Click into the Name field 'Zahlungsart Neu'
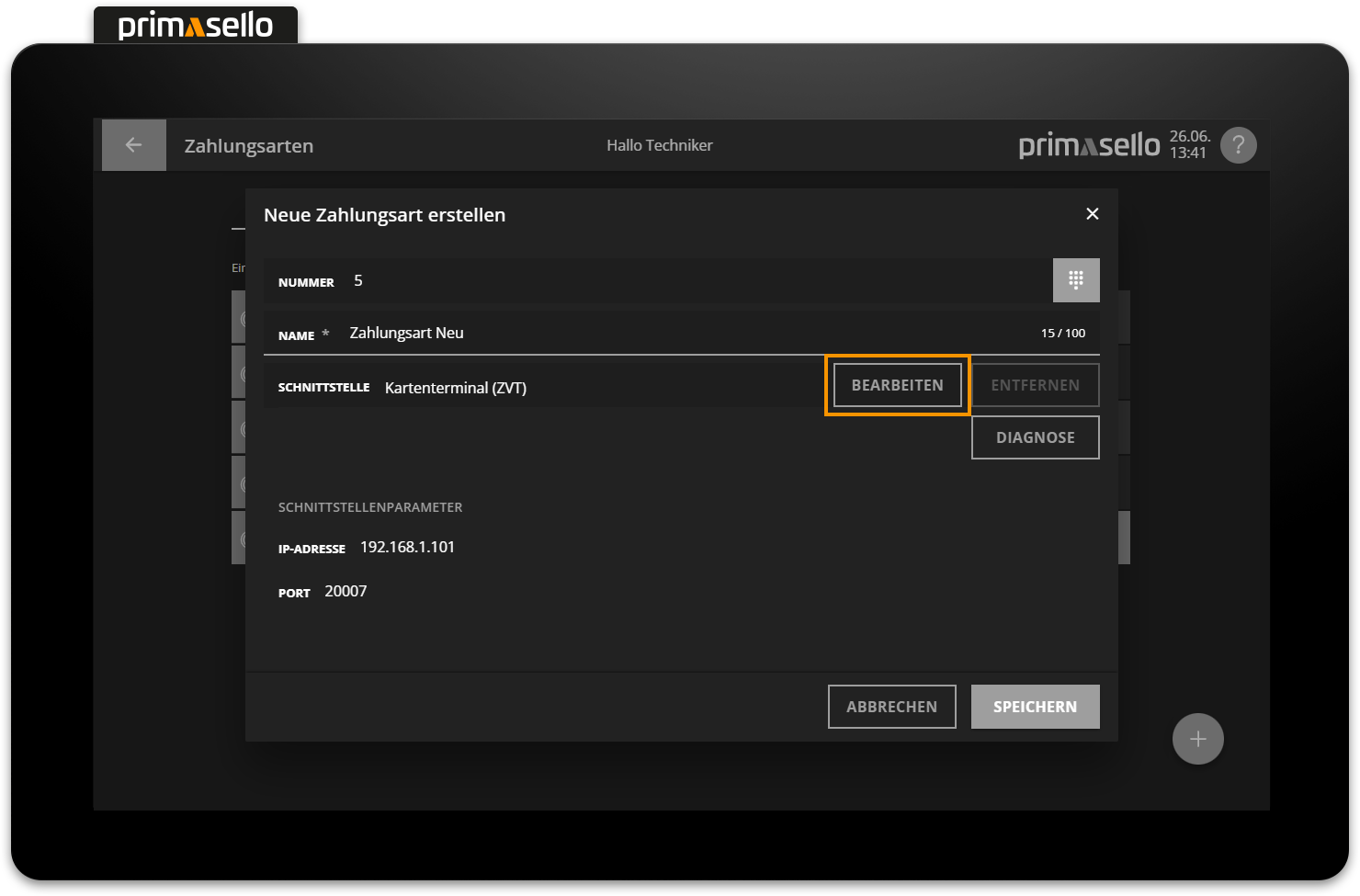Viewport: 1360px width, 896px height. (643, 333)
